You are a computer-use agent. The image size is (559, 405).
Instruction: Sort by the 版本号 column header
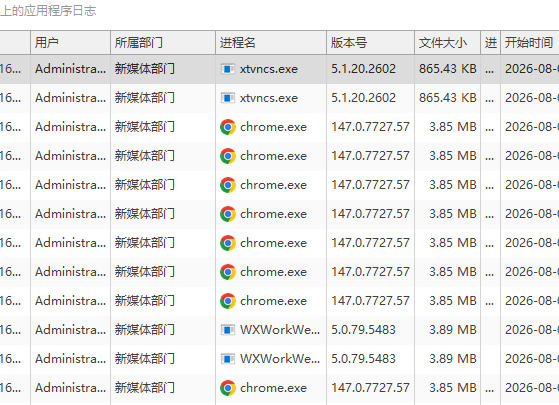(370, 43)
